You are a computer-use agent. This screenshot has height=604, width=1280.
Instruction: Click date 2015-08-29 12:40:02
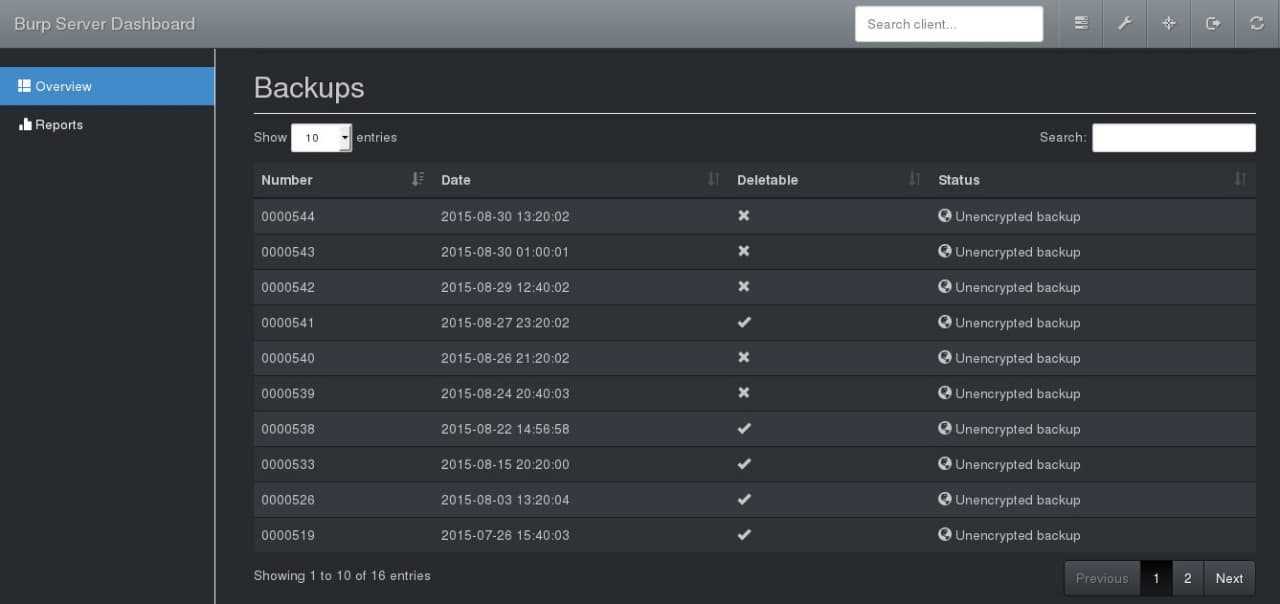click(505, 287)
